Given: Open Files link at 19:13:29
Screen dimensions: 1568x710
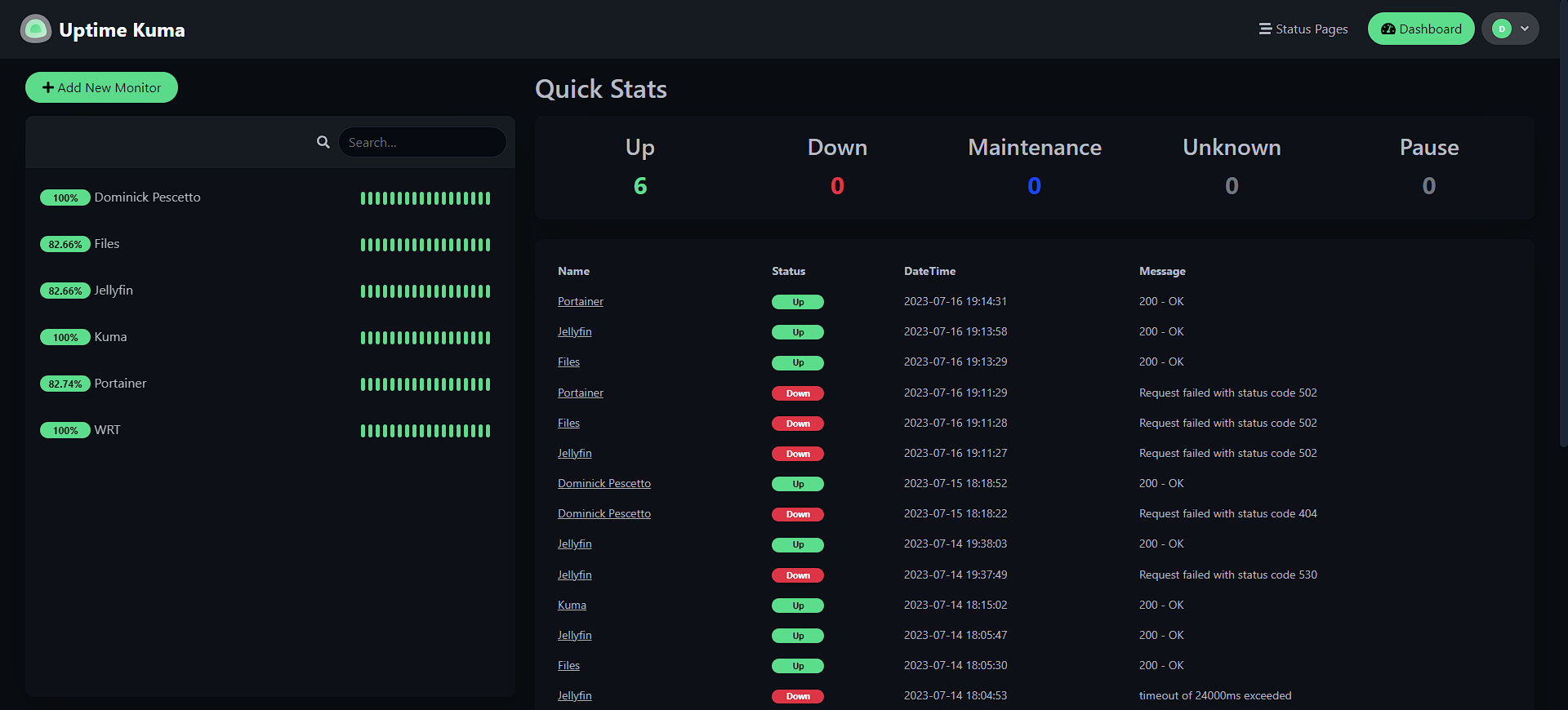Looking at the screenshot, I should [568, 362].
